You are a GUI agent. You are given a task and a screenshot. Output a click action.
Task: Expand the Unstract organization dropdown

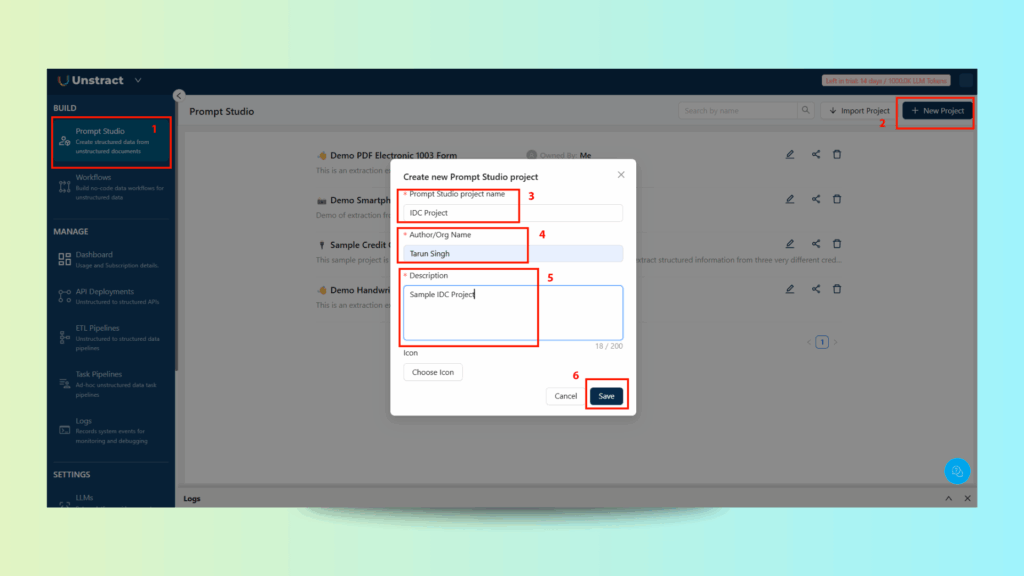(138, 80)
